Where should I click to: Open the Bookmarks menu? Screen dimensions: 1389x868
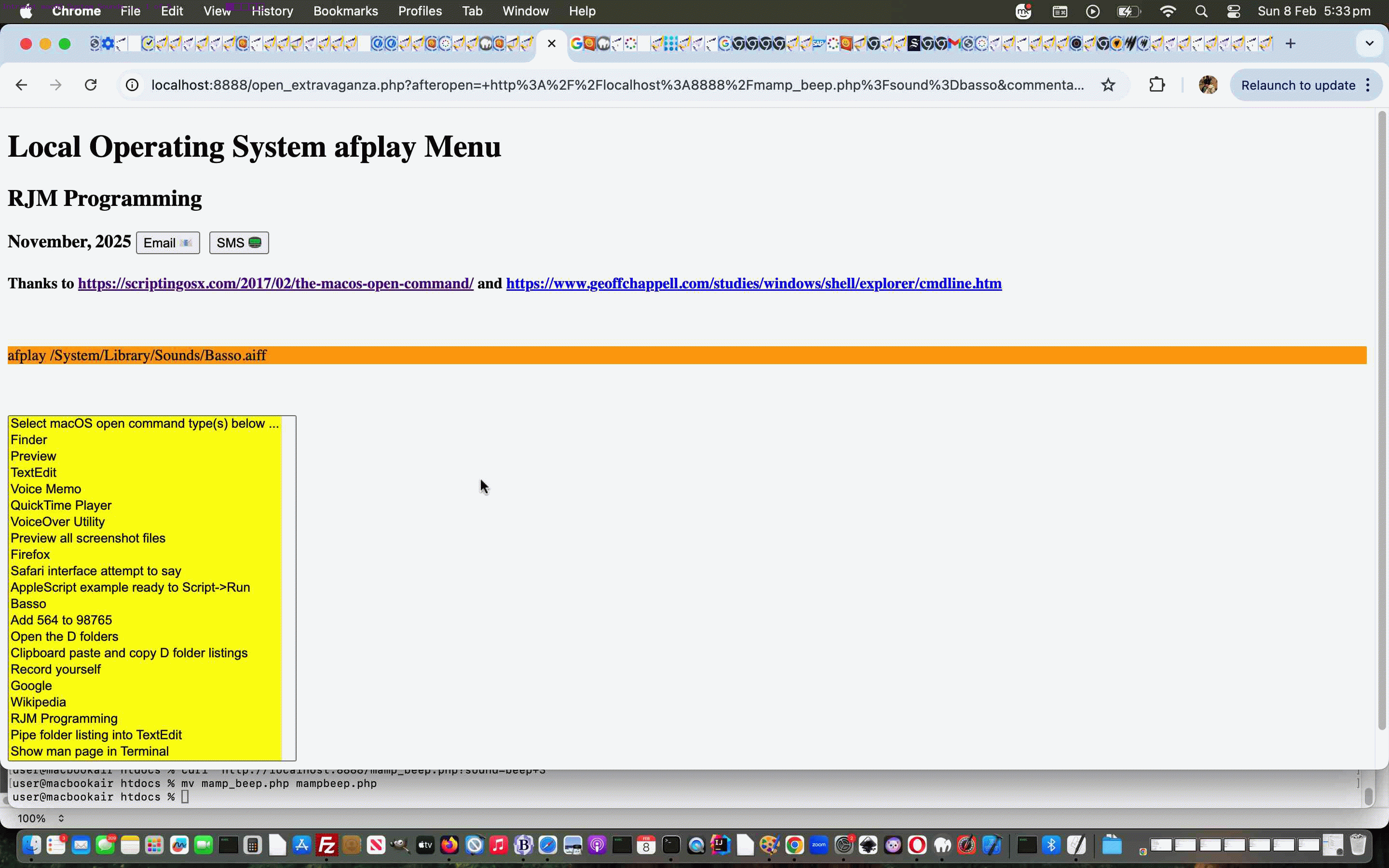coord(345,11)
